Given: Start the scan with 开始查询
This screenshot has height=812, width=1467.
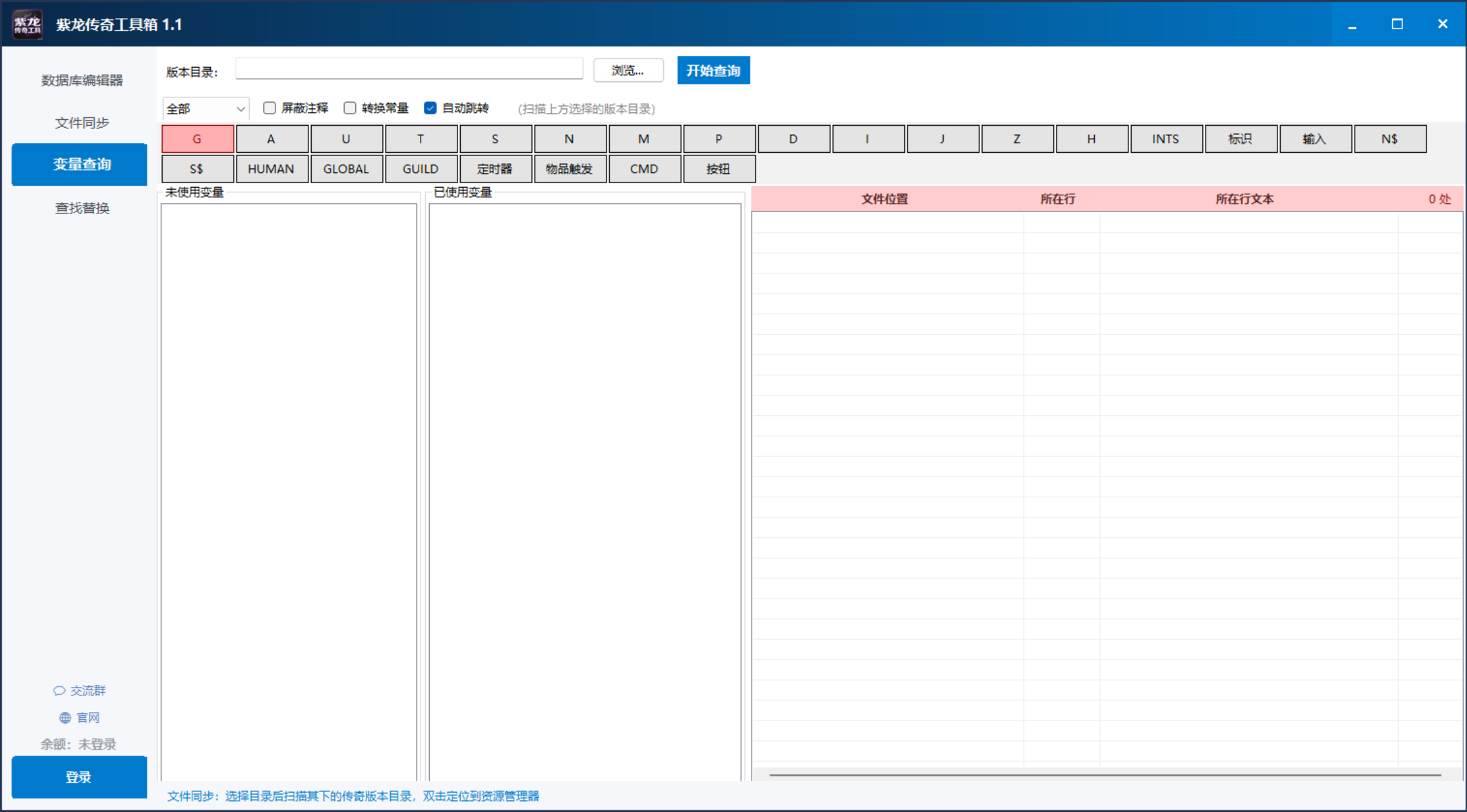Looking at the screenshot, I should click(x=714, y=70).
